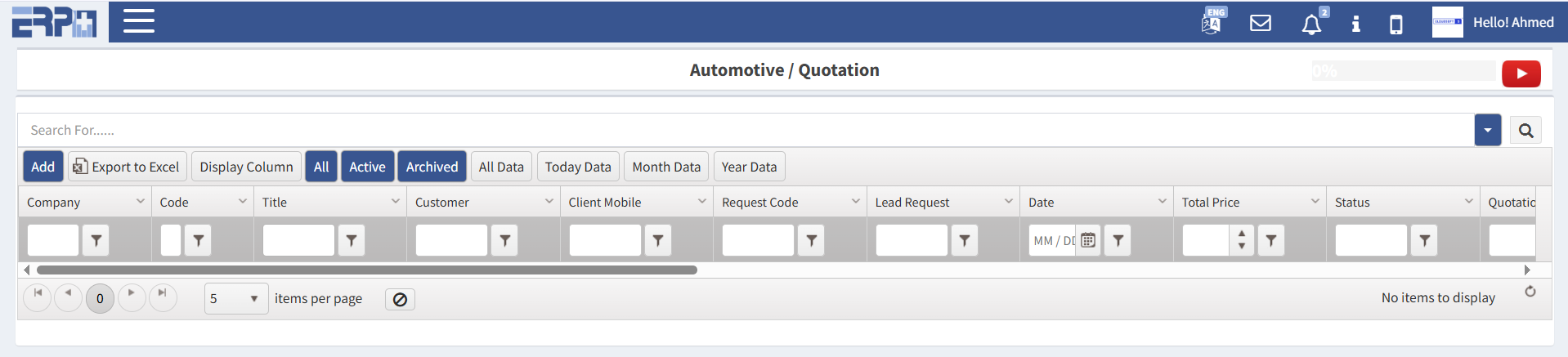Open the hamburger navigation menu
The width and height of the screenshot is (1568, 357).
[x=139, y=21]
